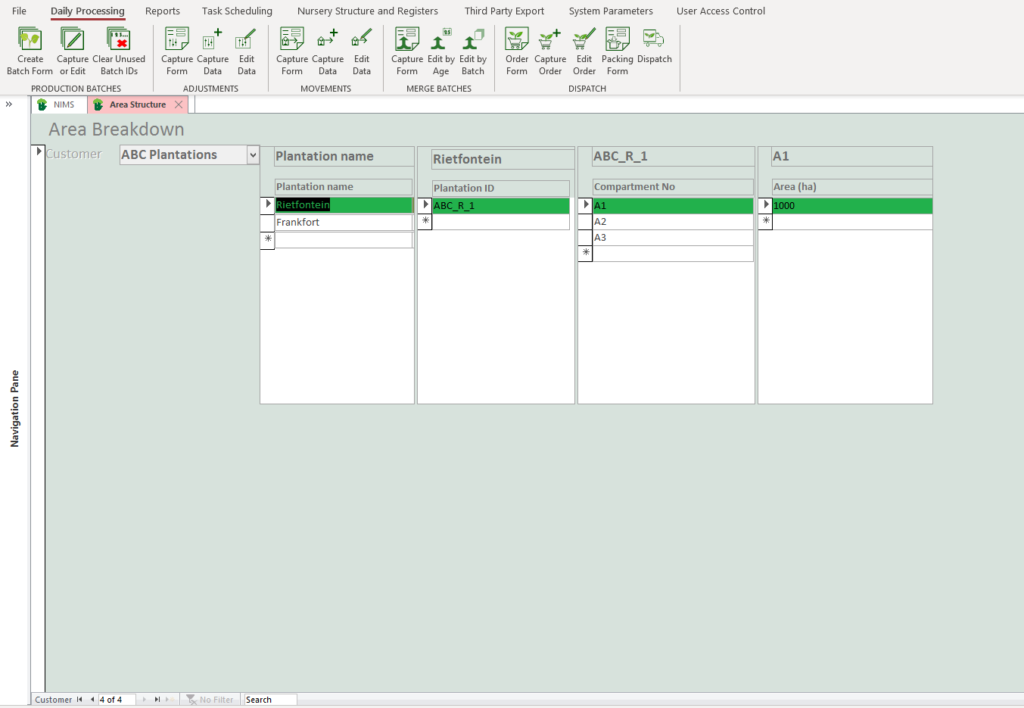Viewport: 1024px width, 708px height.
Task: Open Edit by Batch tool
Action: point(473,40)
